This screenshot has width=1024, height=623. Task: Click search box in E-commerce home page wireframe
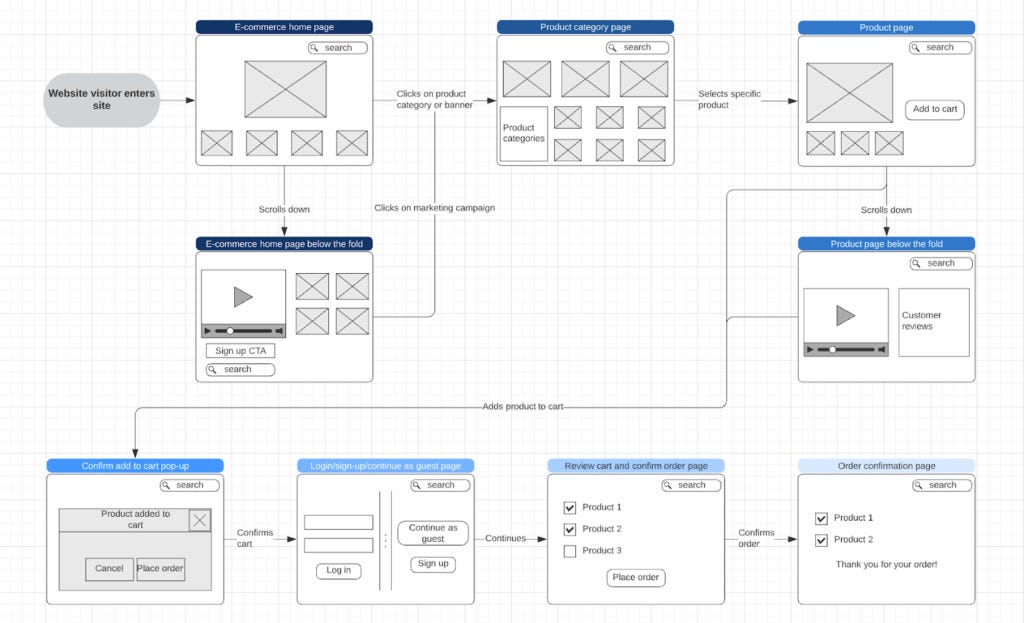tap(338, 48)
